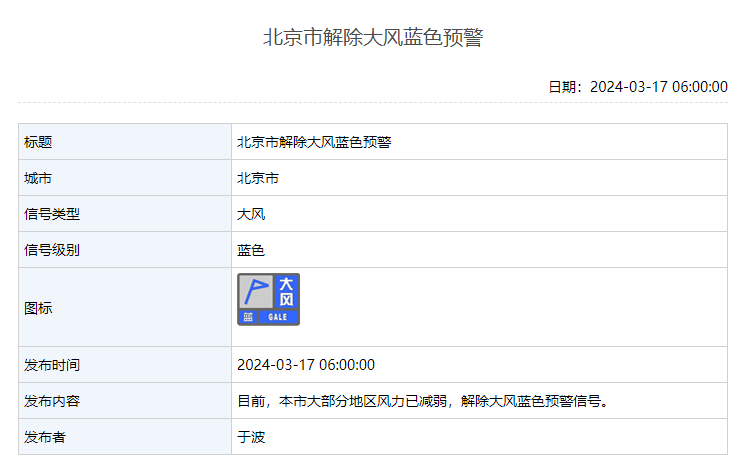The height and width of the screenshot is (469, 741).
Task: Click the 北京市 city value
Action: click(258, 178)
